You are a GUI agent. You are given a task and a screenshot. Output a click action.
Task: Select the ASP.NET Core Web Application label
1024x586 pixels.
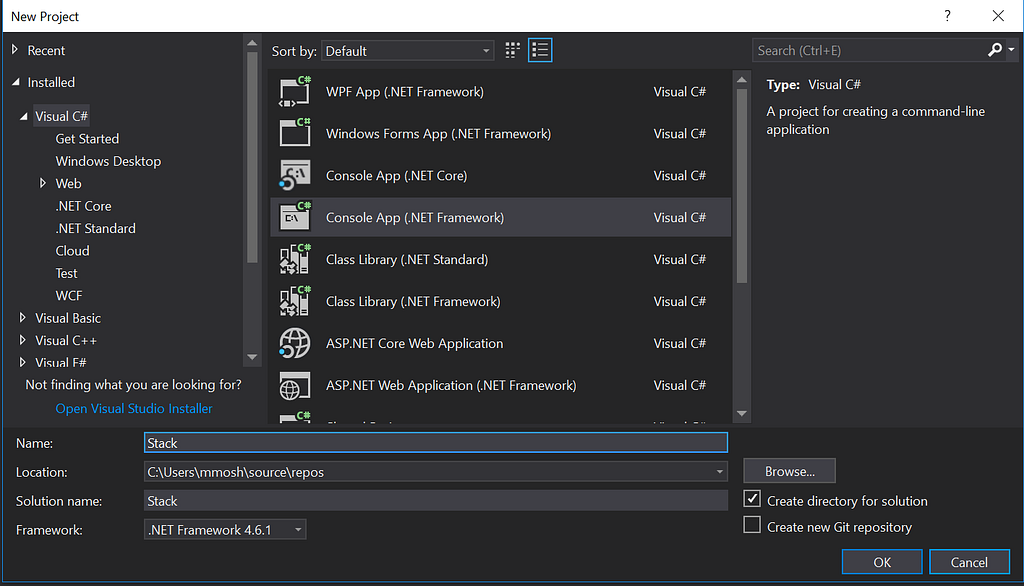(x=415, y=343)
